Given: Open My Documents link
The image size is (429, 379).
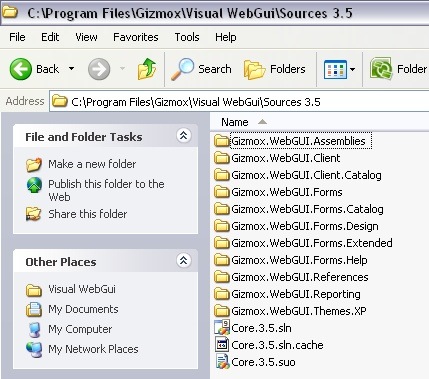Looking at the screenshot, I should 83,309.
